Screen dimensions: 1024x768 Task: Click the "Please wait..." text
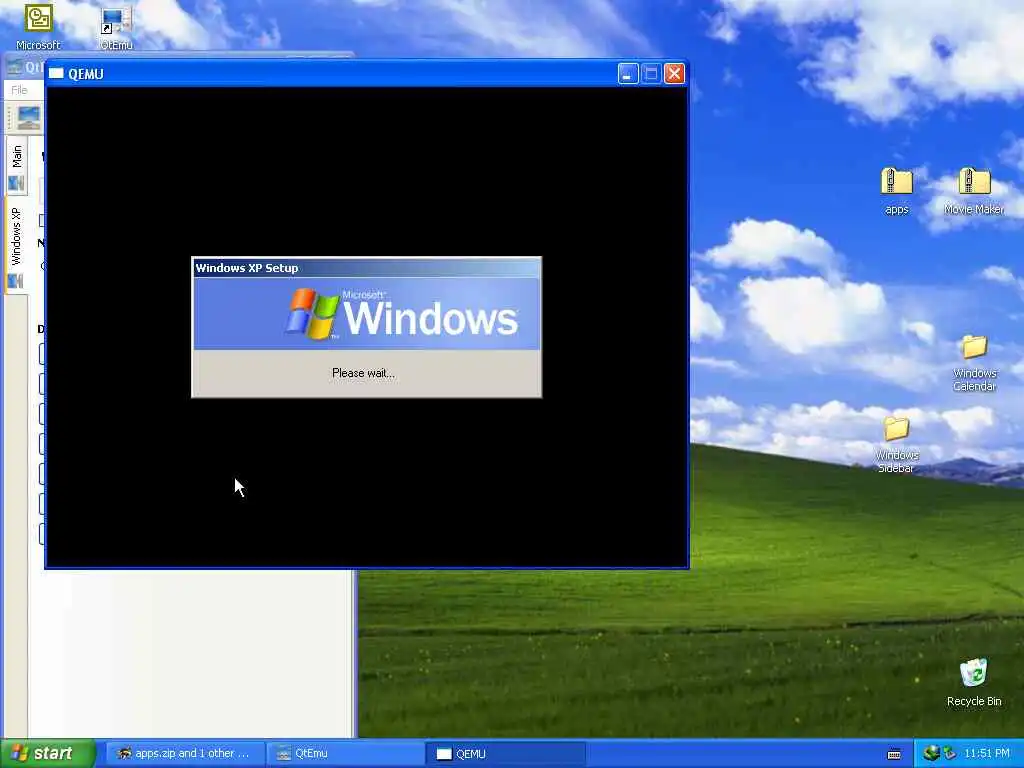(x=363, y=373)
